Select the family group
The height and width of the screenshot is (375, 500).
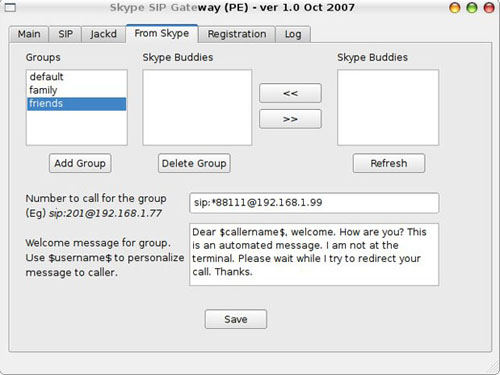[76, 90]
